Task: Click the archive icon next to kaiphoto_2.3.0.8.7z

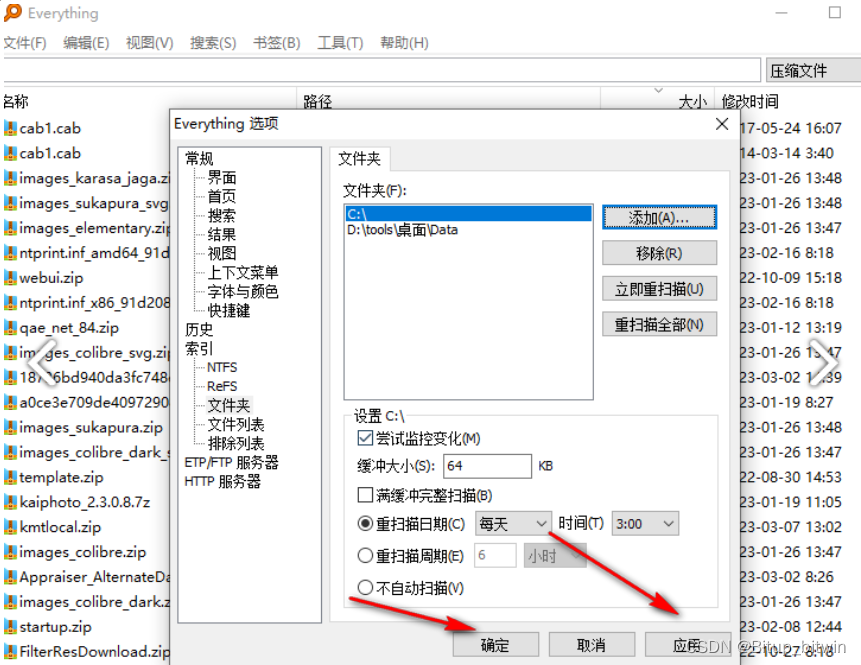Action: 12,502
